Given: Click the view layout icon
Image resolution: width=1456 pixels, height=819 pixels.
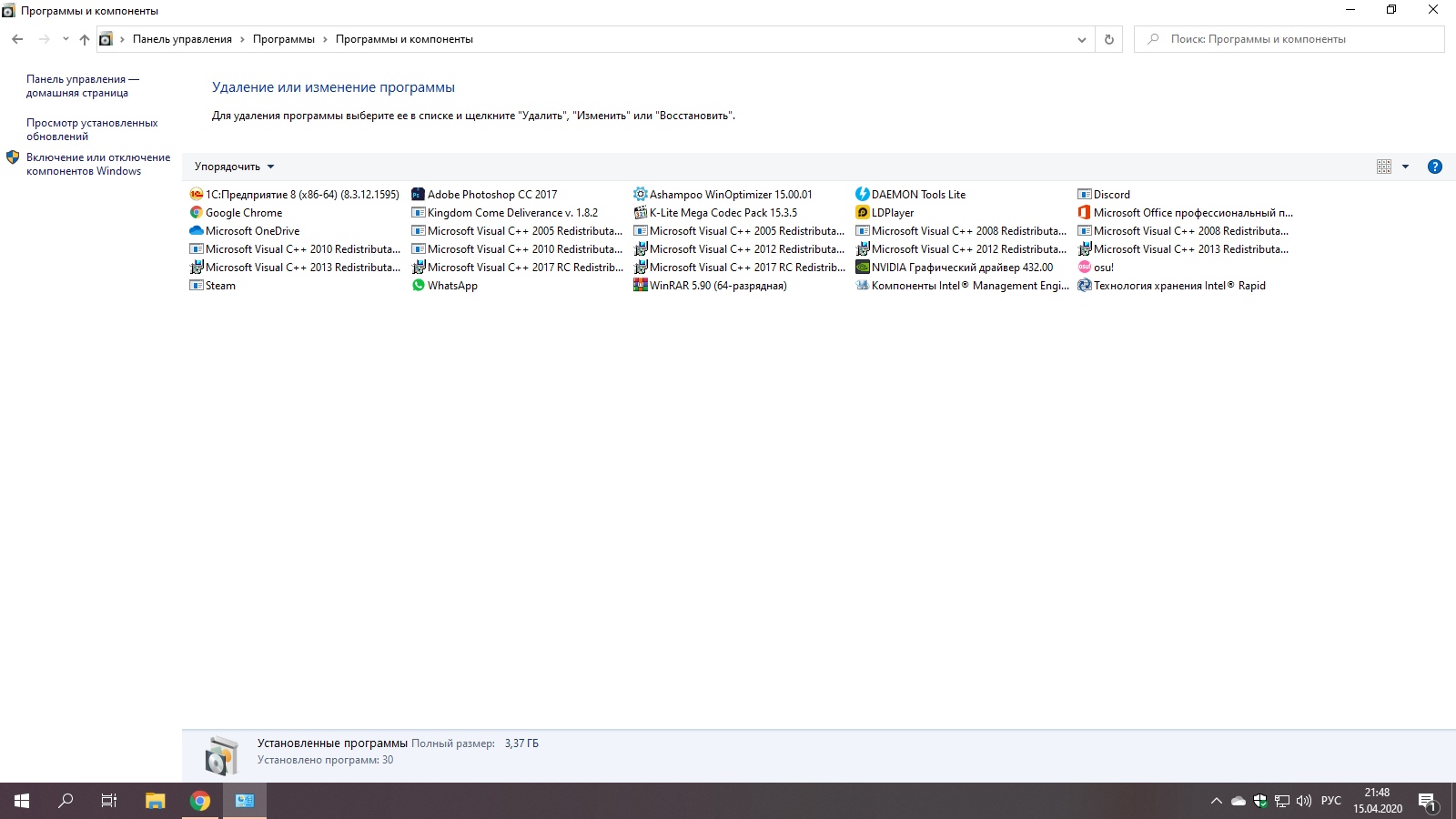Looking at the screenshot, I should coord(1384,167).
